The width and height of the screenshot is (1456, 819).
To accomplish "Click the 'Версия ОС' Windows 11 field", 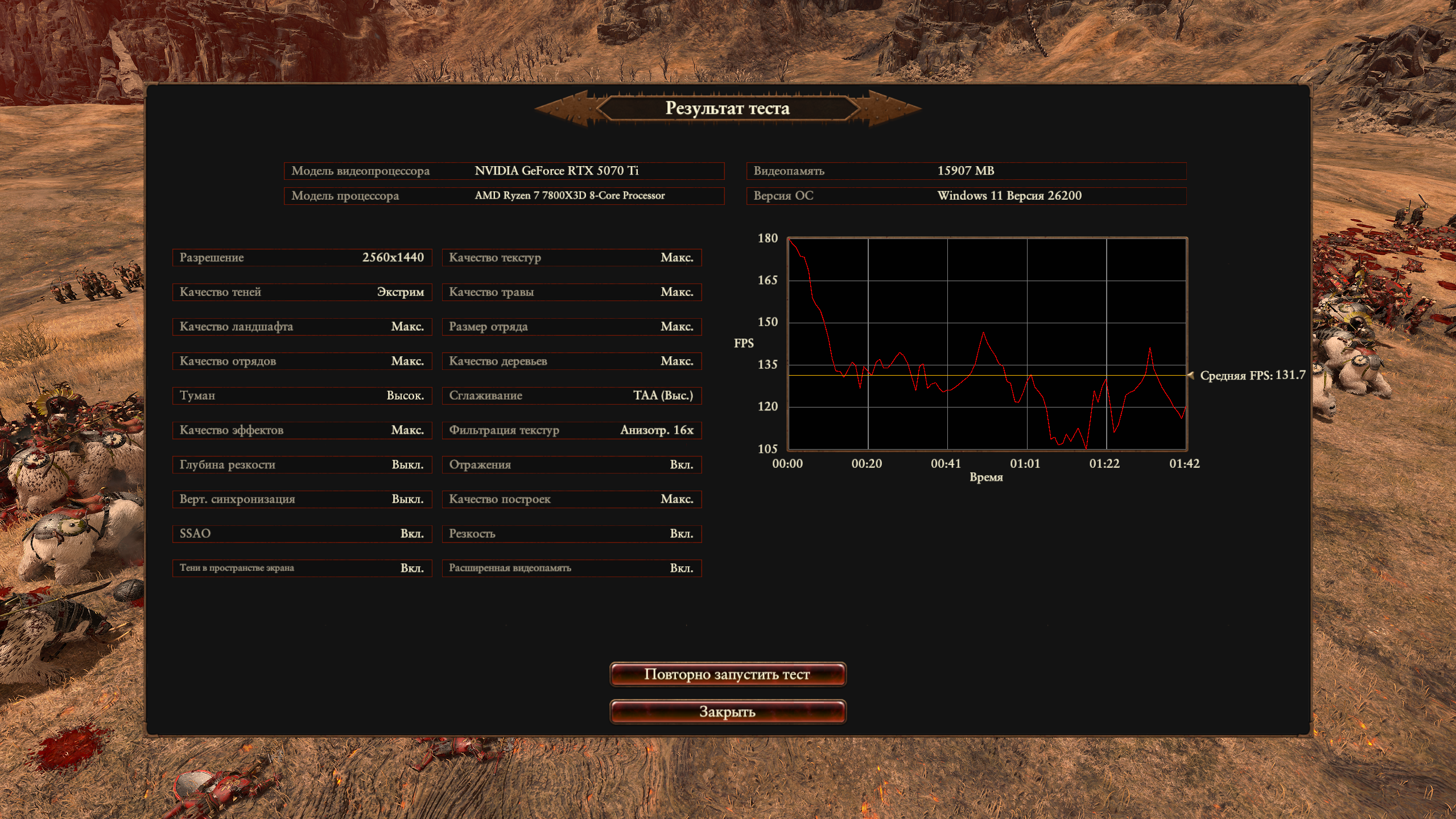I will (x=966, y=196).
